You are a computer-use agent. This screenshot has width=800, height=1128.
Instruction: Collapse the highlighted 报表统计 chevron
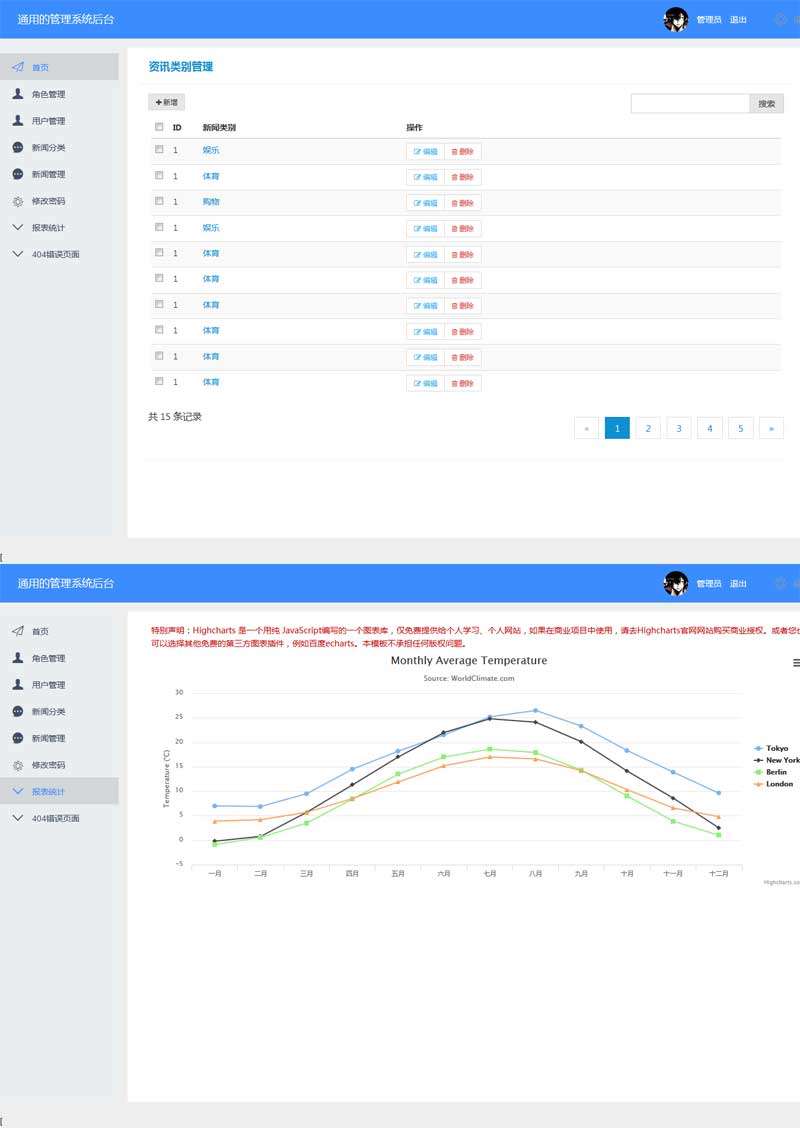18,791
